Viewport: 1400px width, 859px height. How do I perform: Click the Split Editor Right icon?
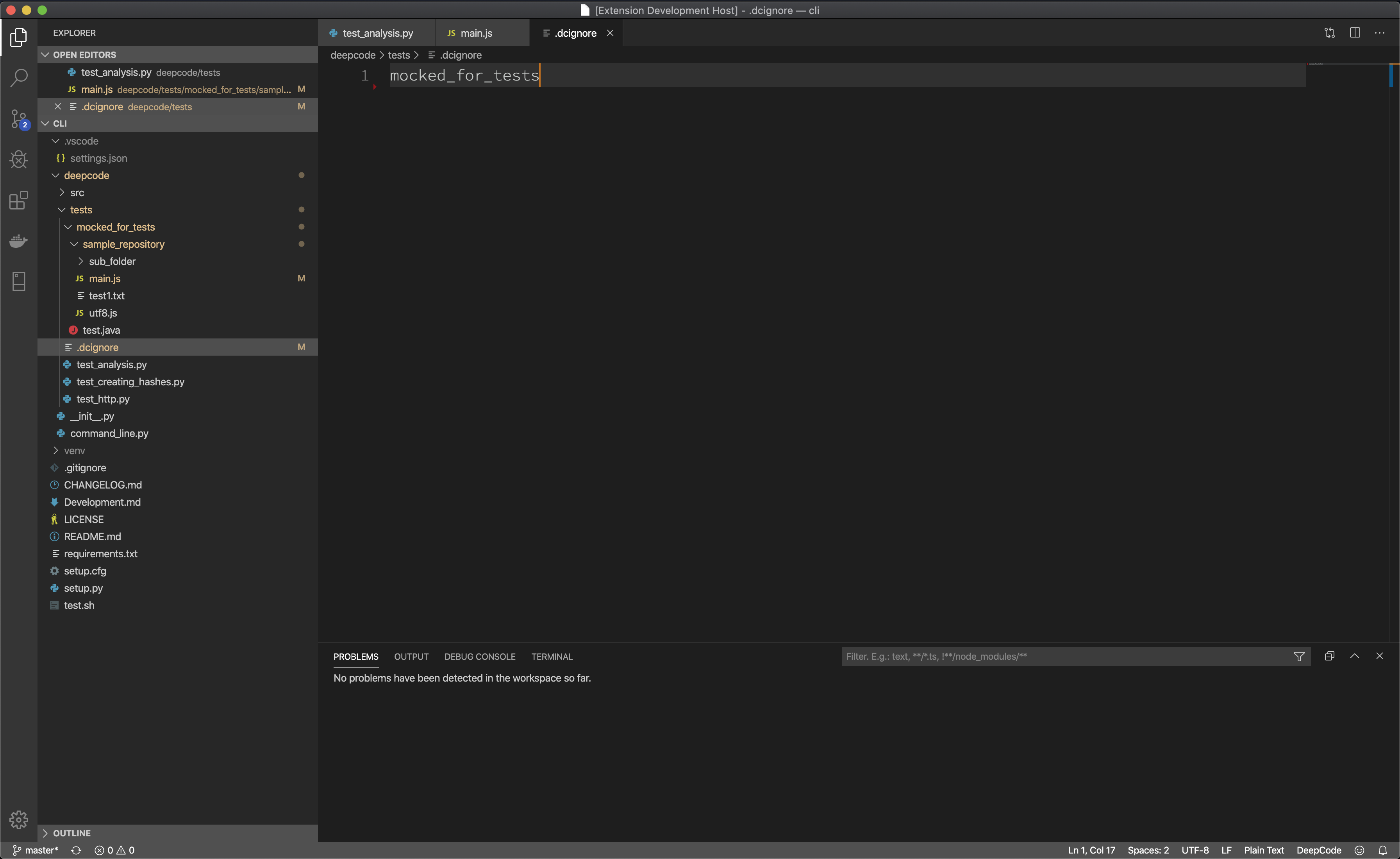pyautogui.click(x=1355, y=33)
